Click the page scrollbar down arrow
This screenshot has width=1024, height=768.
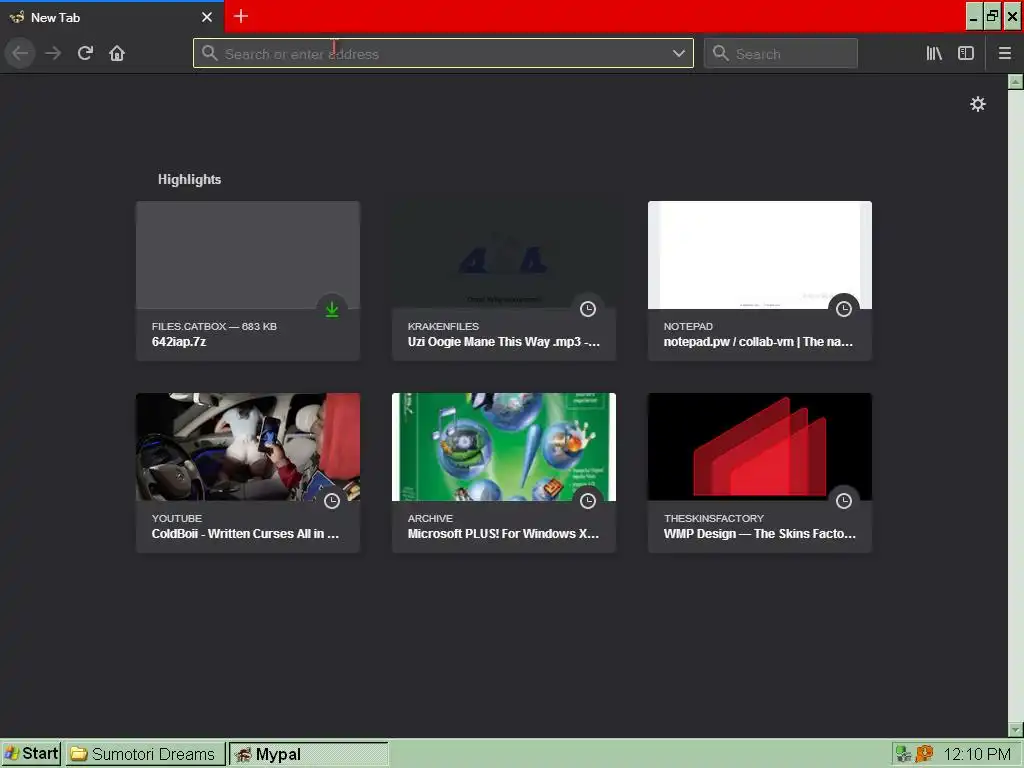pos(1016,729)
